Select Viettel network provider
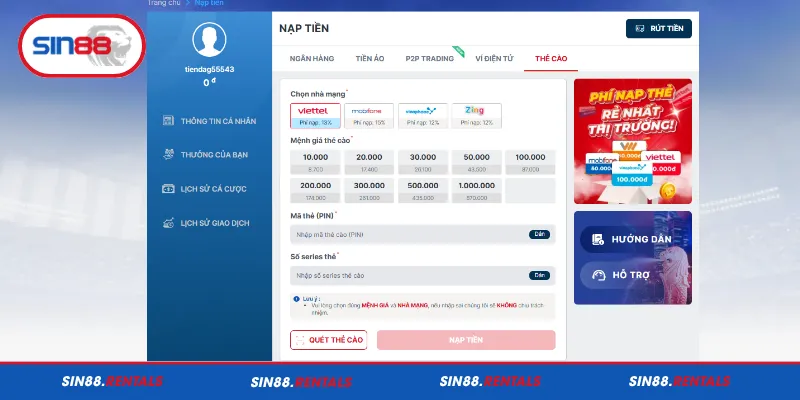 315,116
